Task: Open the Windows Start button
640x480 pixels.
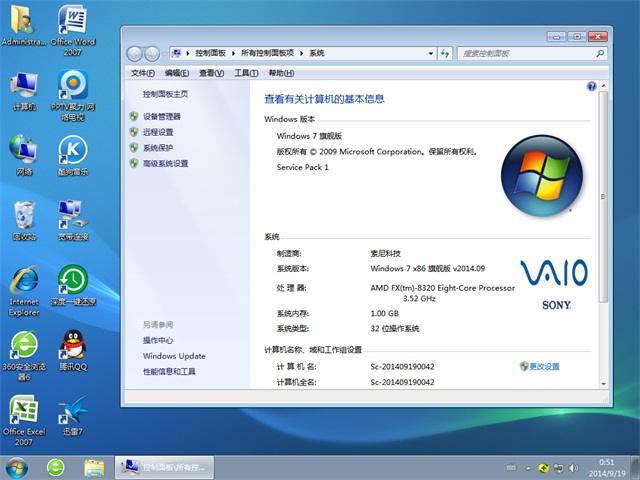Action: (x=17, y=467)
